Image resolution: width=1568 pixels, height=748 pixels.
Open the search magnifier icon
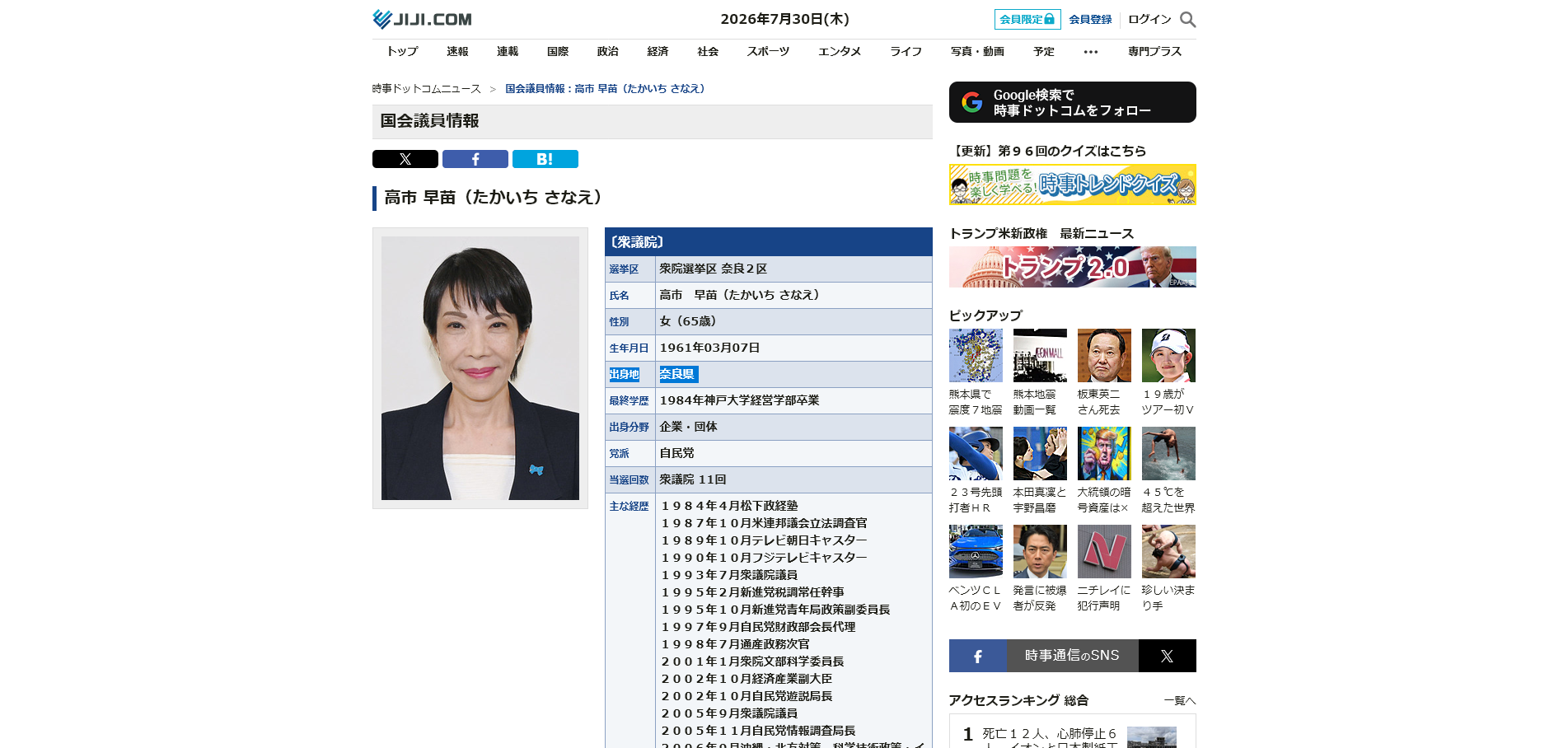click(x=1187, y=19)
